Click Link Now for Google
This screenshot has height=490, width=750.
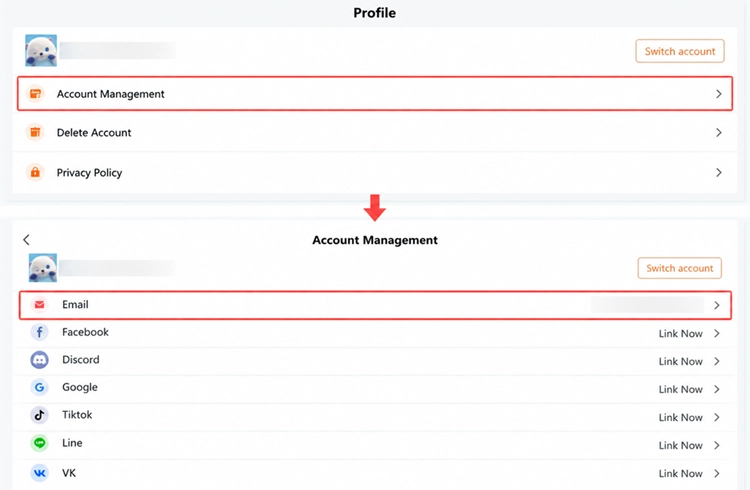coord(680,390)
